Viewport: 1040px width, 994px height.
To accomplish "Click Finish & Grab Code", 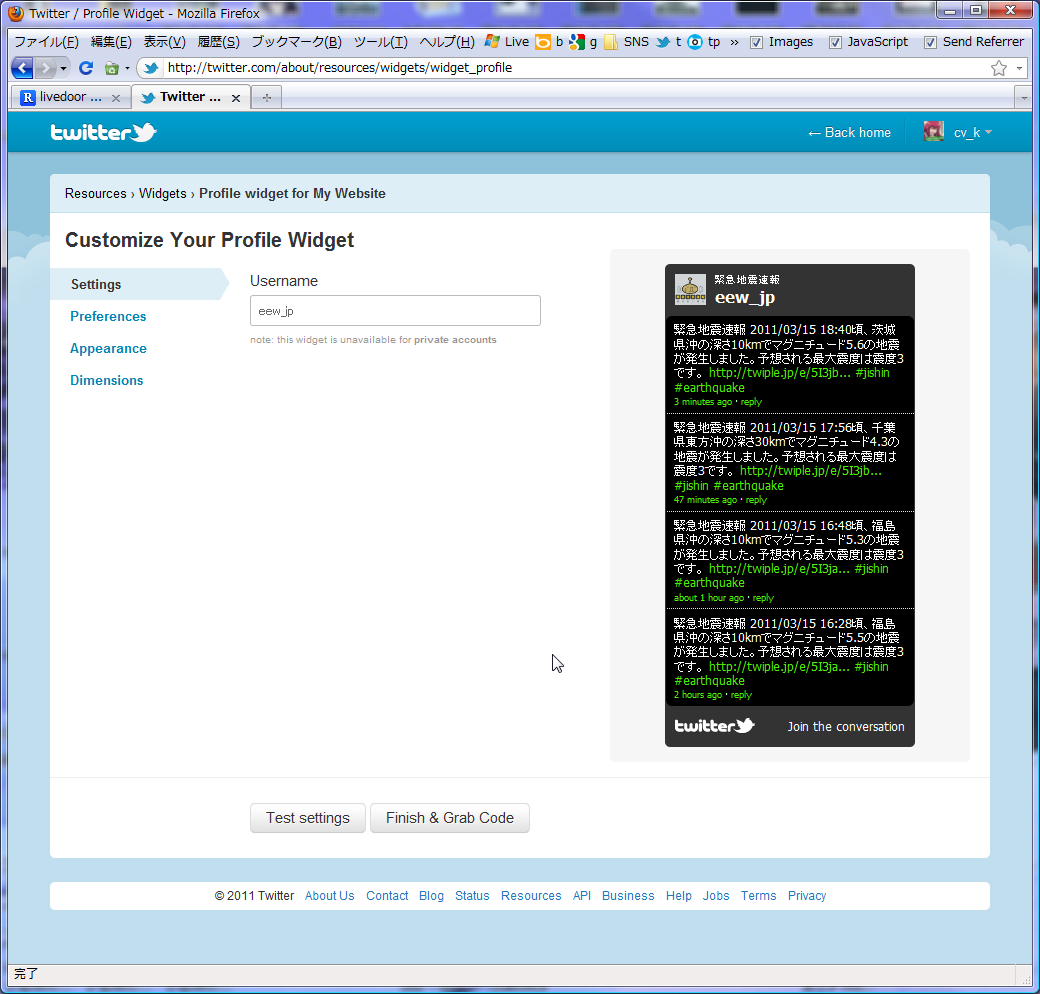I will click(450, 818).
